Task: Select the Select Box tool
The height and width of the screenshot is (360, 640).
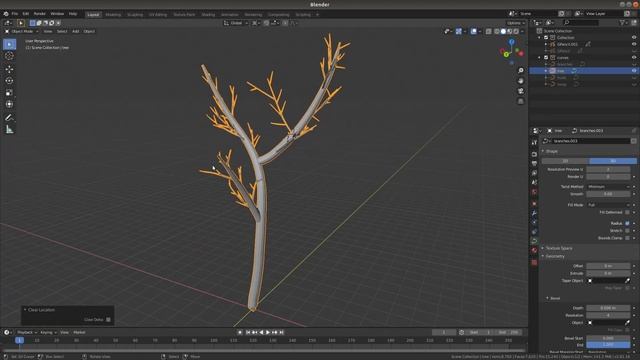Action: click(9, 44)
